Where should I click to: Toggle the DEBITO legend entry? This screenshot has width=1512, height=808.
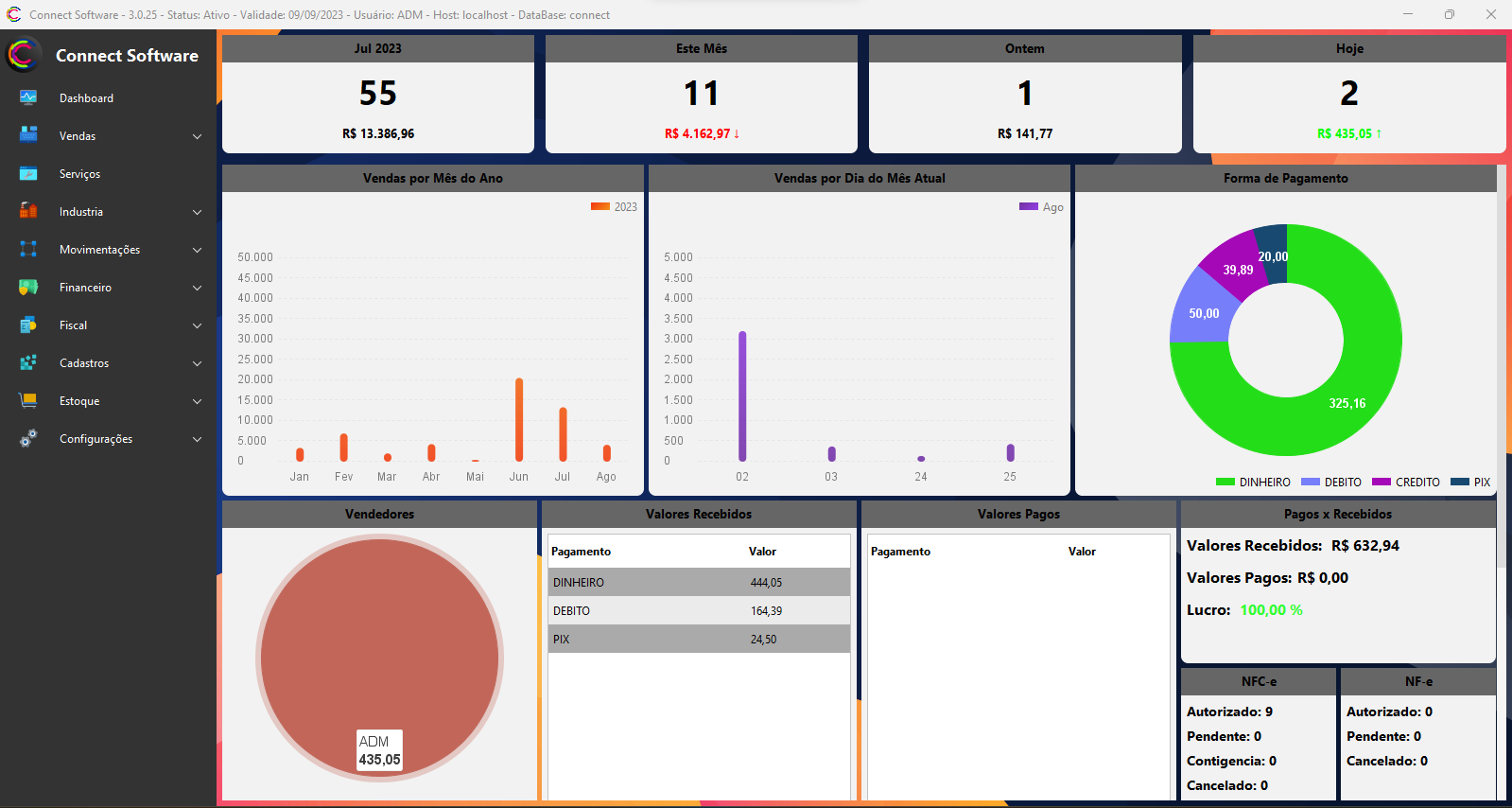point(1332,483)
